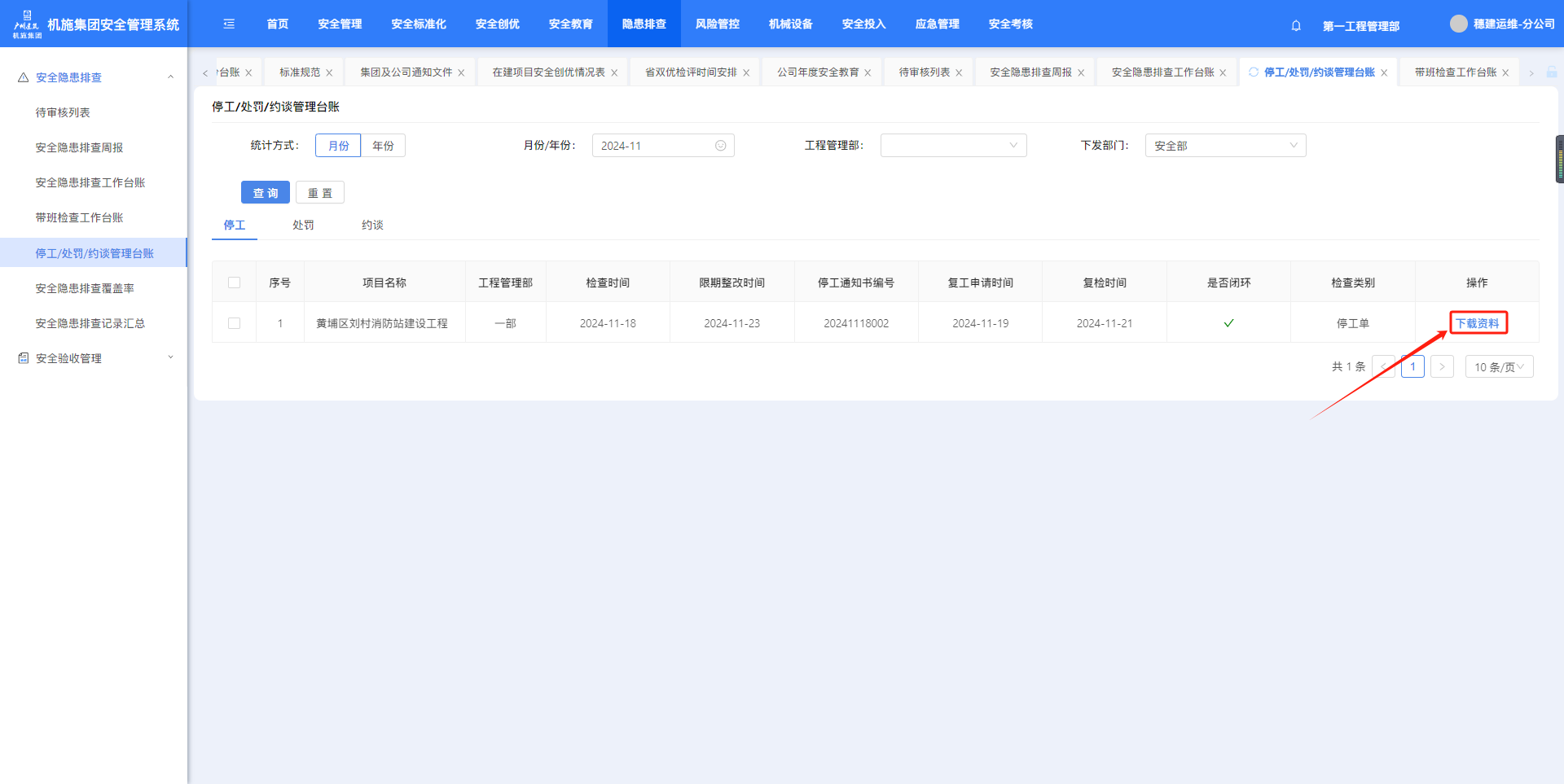Screen dimensions: 1564x784
Task: Check the row 1 checkbox
Action: click(x=235, y=323)
